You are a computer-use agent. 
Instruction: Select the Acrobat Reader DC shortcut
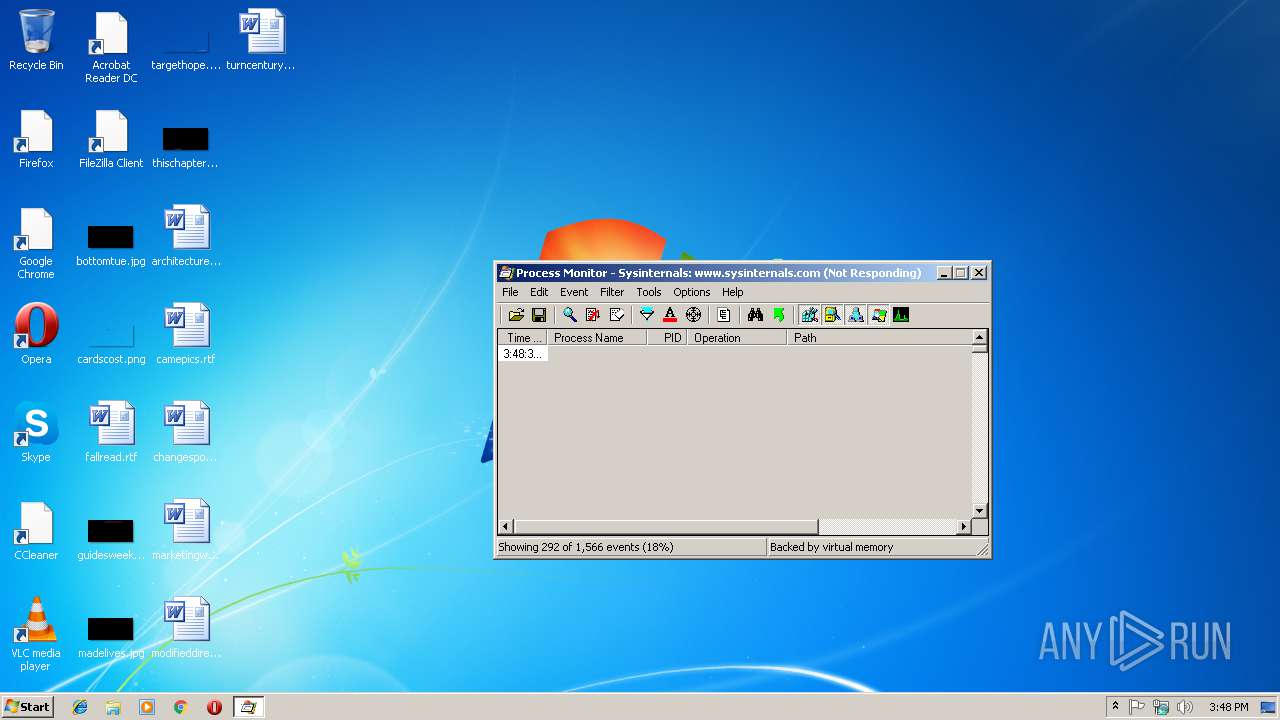click(x=111, y=47)
